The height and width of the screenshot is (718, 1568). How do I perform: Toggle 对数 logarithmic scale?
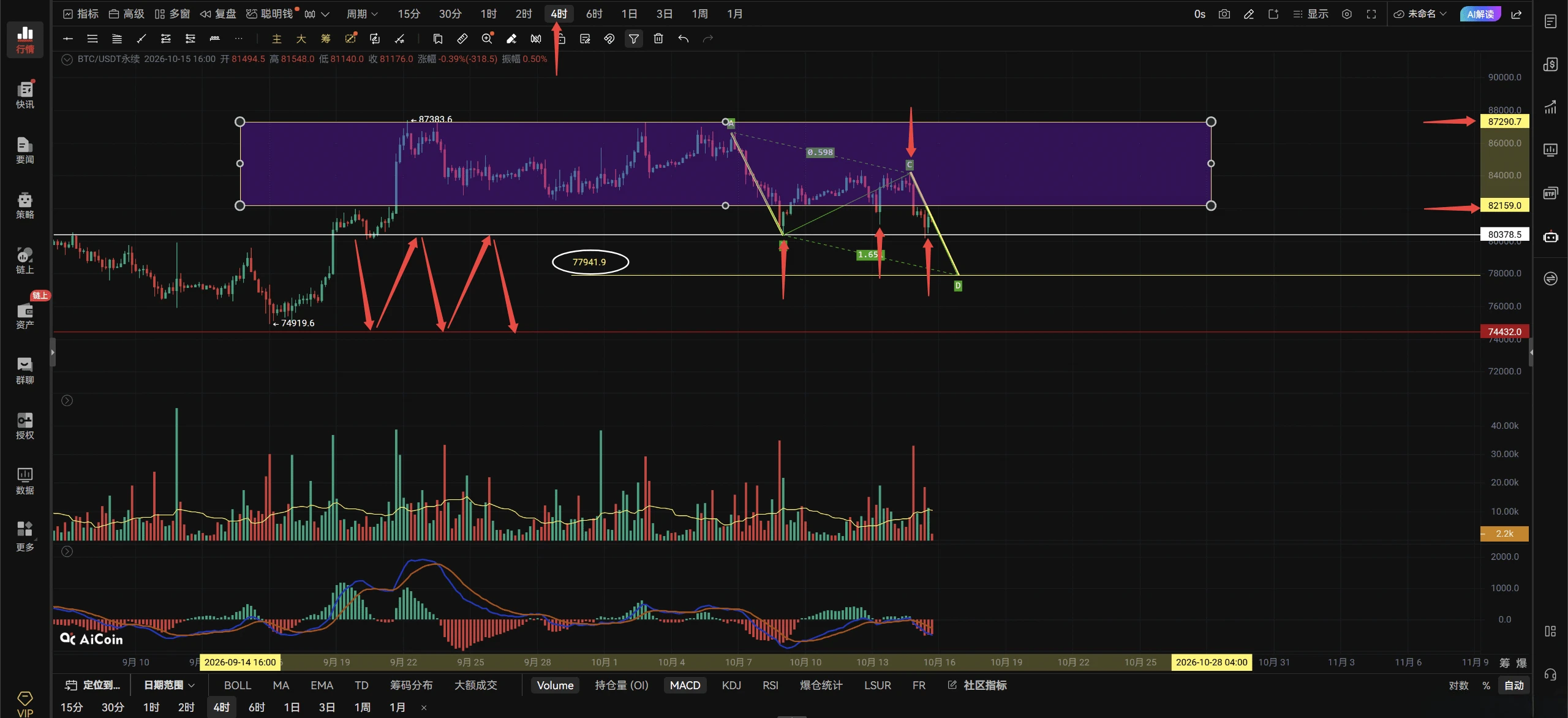coord(1458,685)
